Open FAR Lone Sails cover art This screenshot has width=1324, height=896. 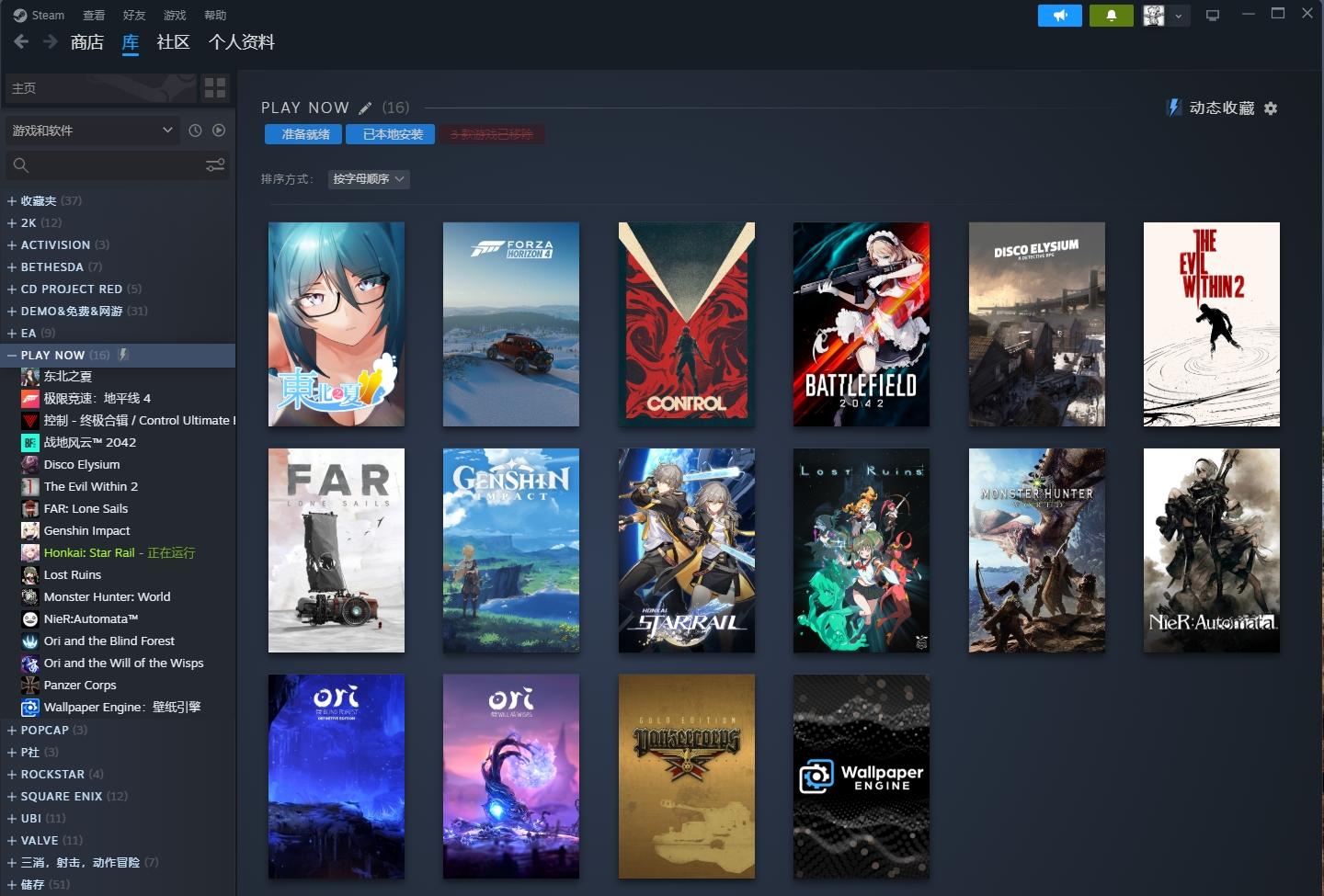(x=337, y=550)
